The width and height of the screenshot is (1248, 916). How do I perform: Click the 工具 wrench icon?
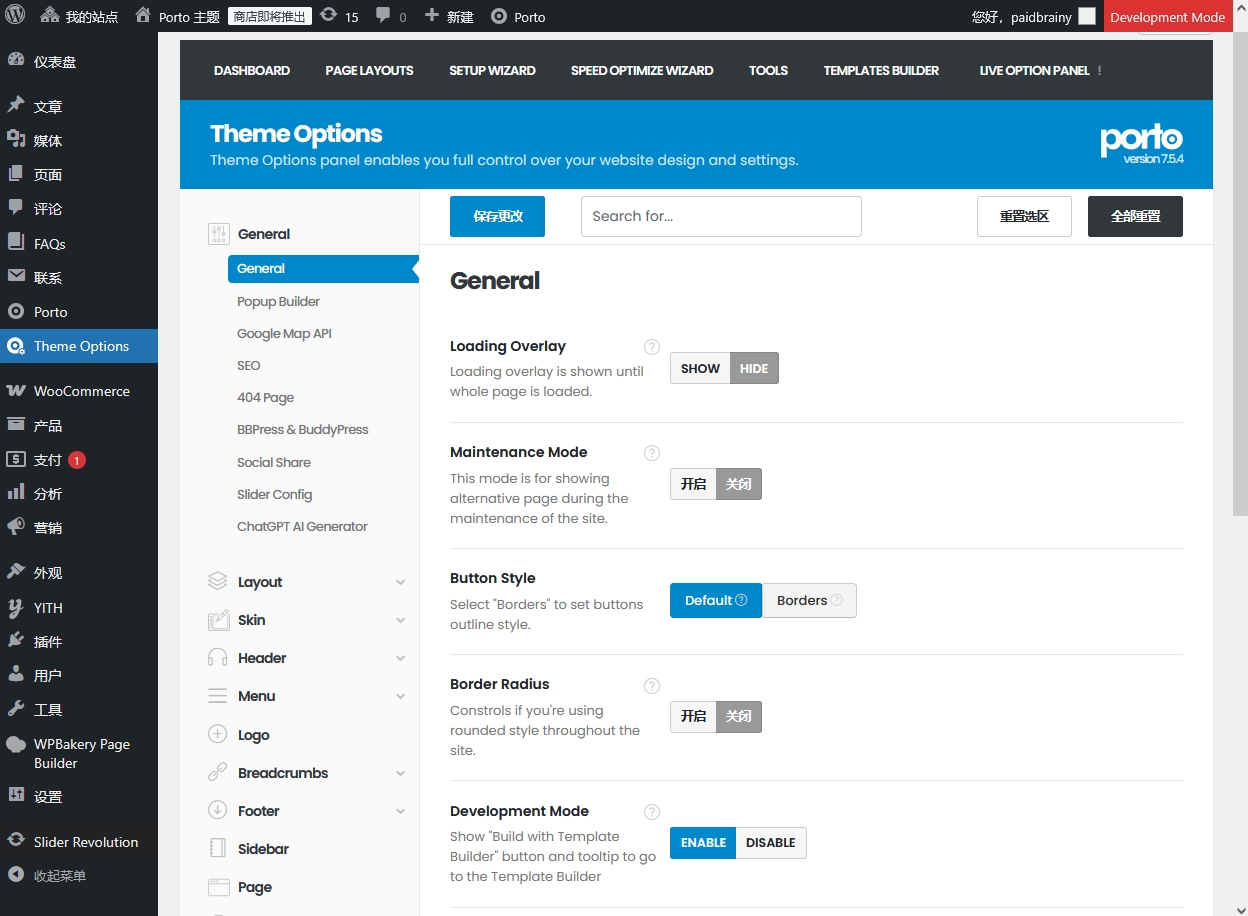(x=15, y=709)
